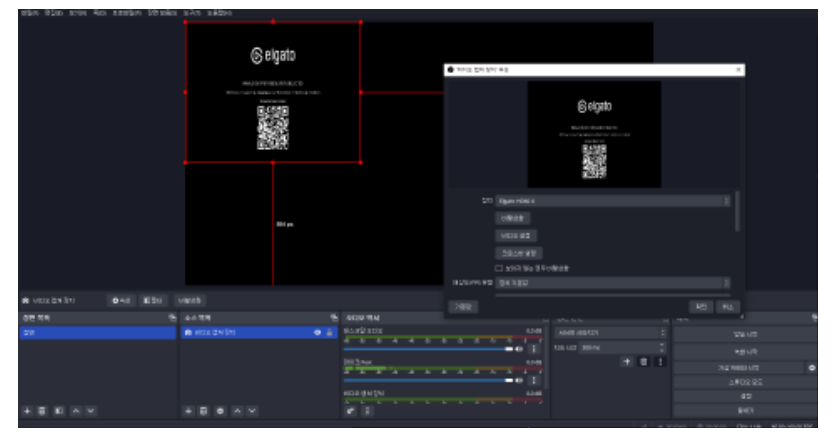The image size is (835, 437).
Task: Open the File menu
Action: point(30,12)
